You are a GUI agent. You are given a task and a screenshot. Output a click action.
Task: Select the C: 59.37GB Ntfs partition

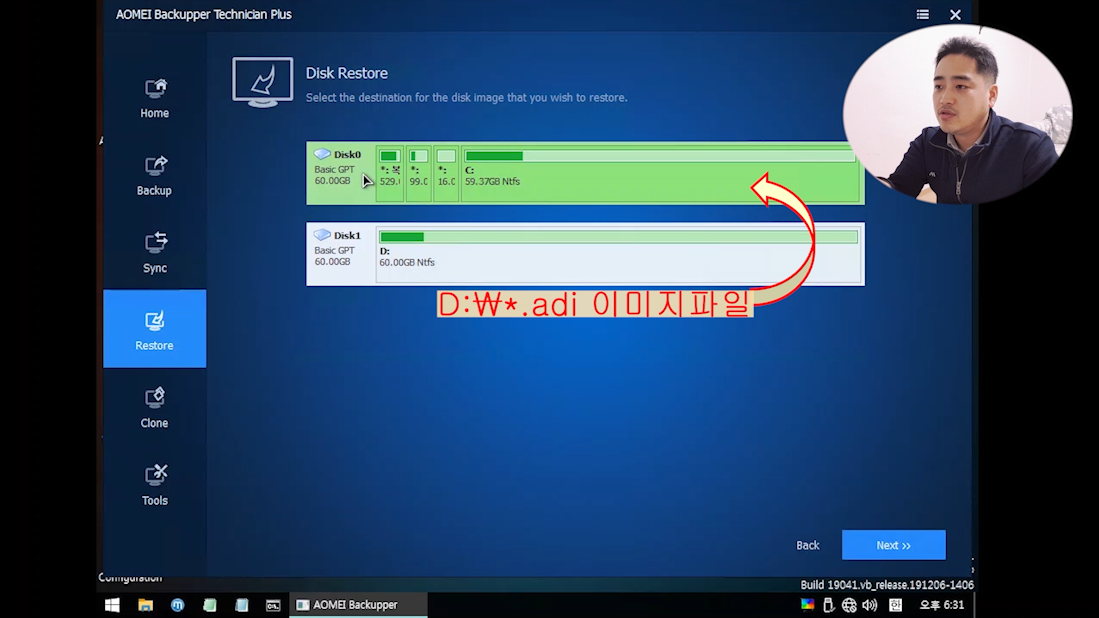[660, 173]
